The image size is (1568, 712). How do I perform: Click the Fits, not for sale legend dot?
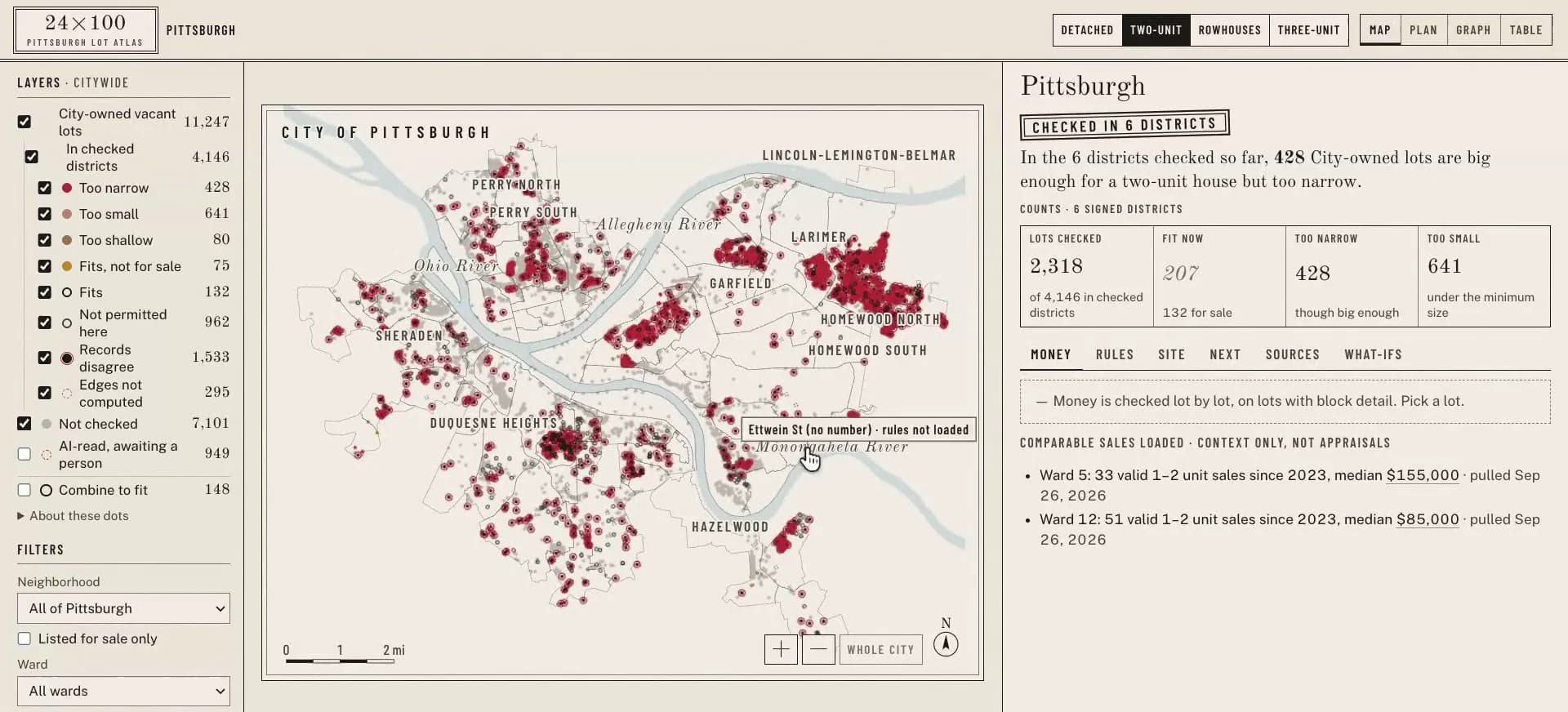click(67, 266)
